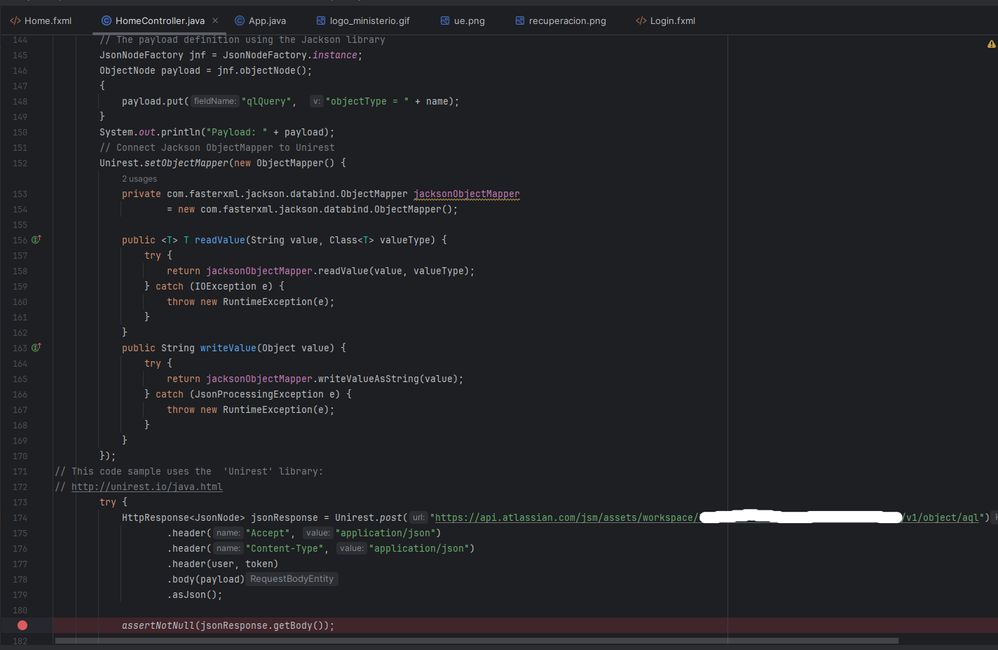Image resolution: width=998 pixels, height=650 pixels.
Task: Open the http://unirest.io/java.html link
Action: 146,486
